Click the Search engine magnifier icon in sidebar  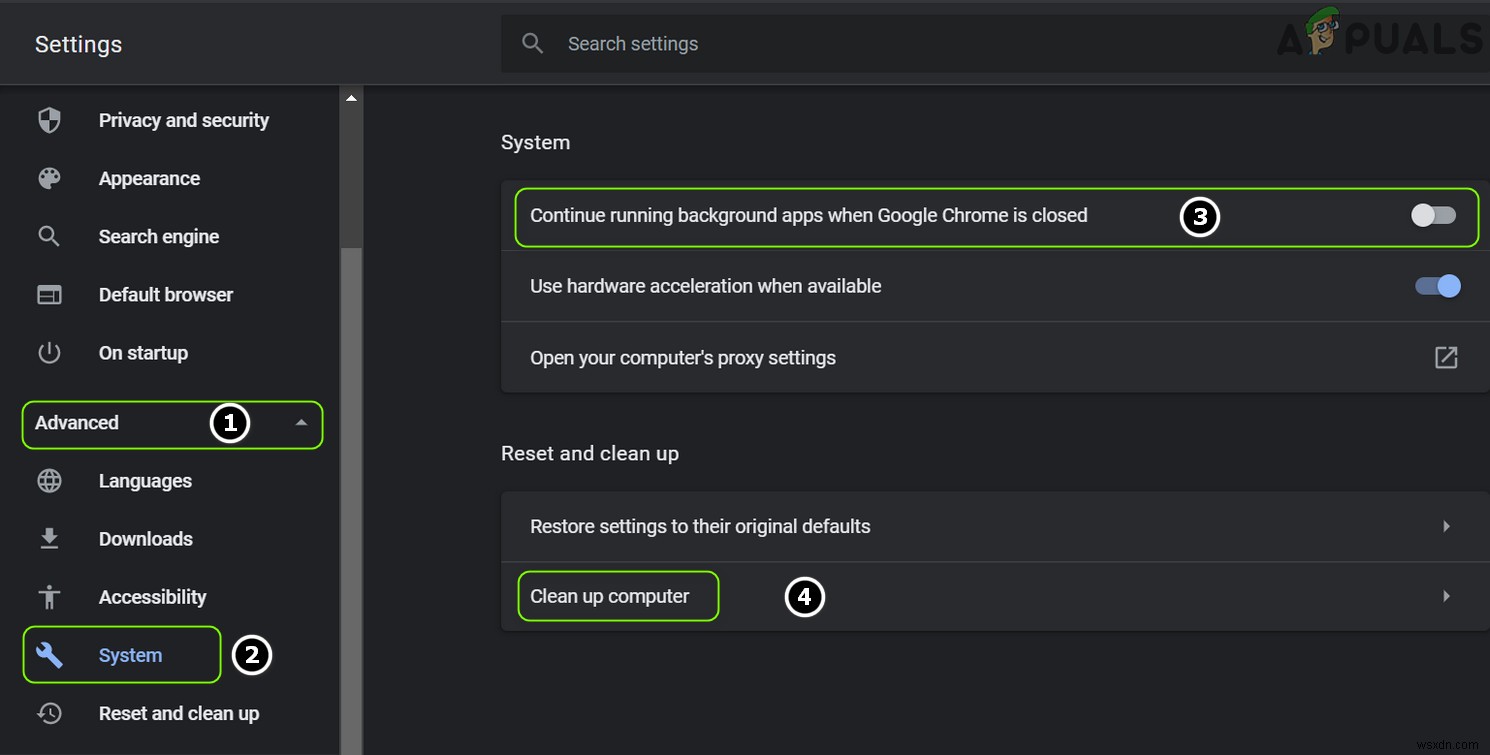49,237
